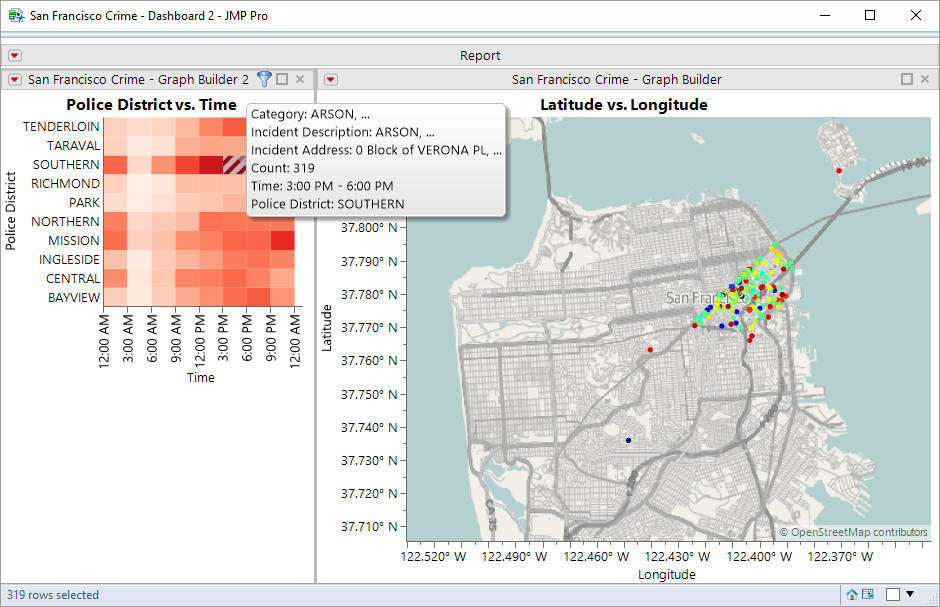Click the OpenStreetMap contributors attribution link
The height and width of the screenshot is (607, 940).
pyautogui.click(x=855, y=532)
